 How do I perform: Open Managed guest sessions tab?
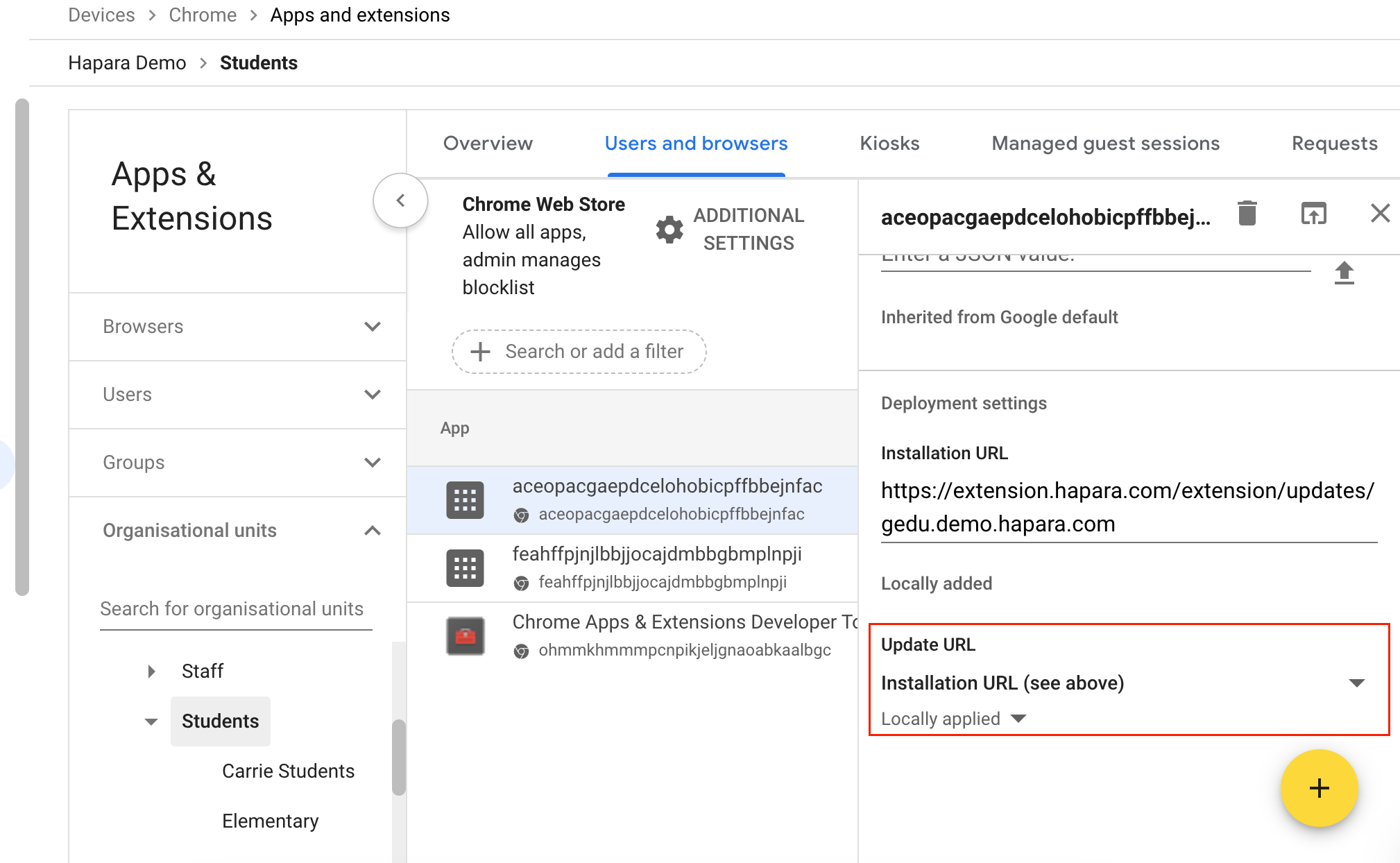pos(1105,144)
